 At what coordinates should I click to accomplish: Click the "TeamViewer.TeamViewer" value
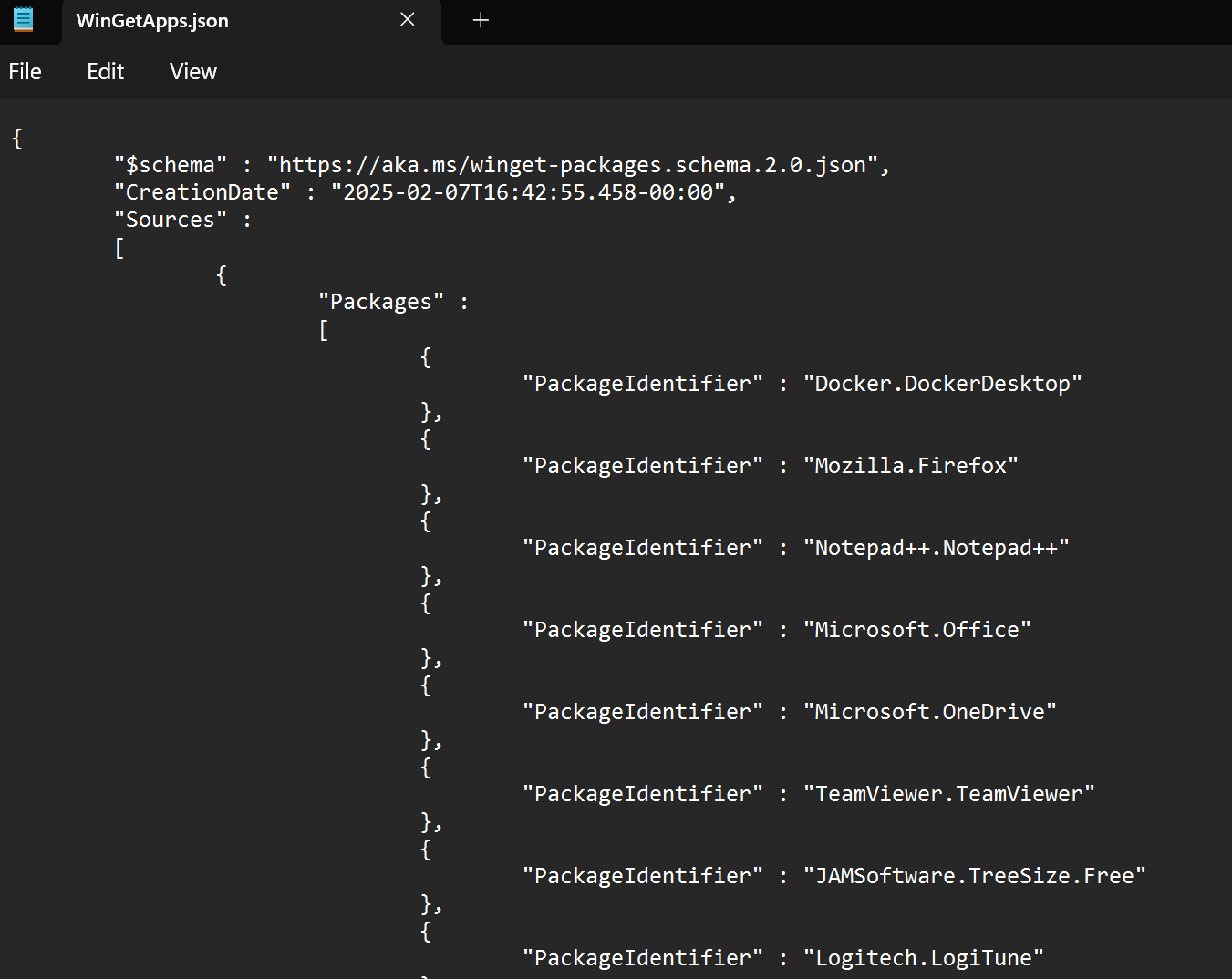949,794
